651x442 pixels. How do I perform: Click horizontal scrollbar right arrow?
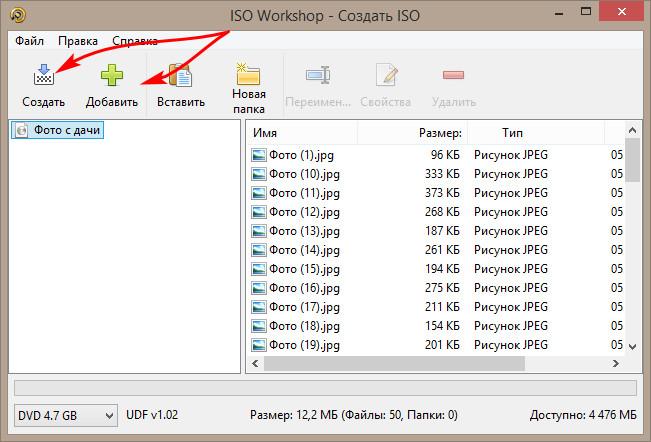point(616,364)
